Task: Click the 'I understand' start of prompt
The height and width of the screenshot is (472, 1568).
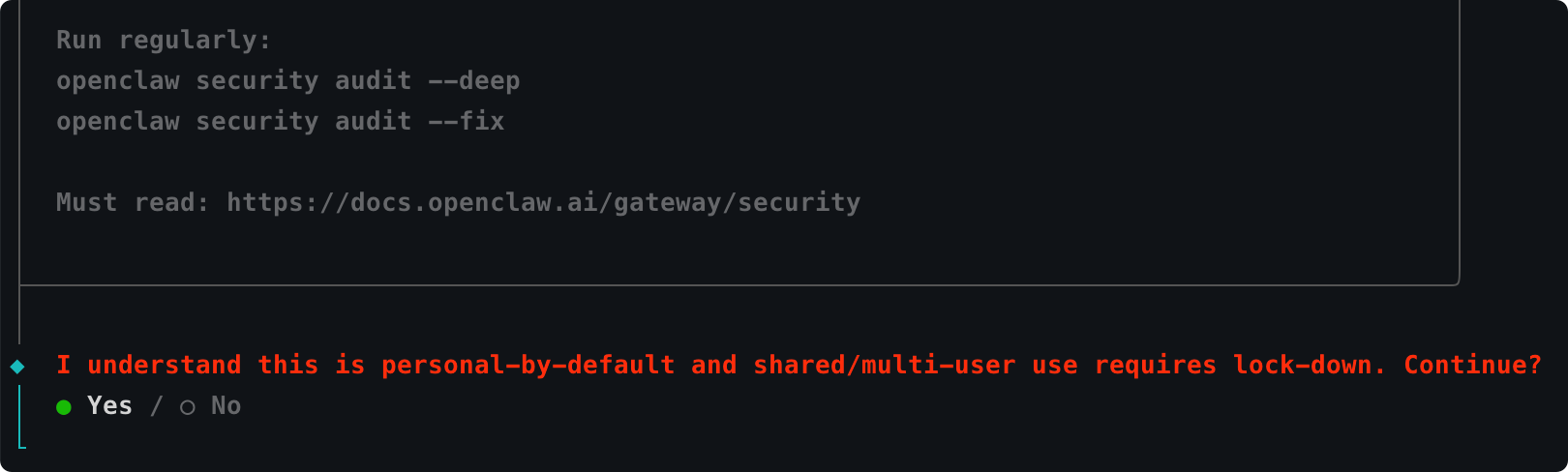Action: coord(148,365)
